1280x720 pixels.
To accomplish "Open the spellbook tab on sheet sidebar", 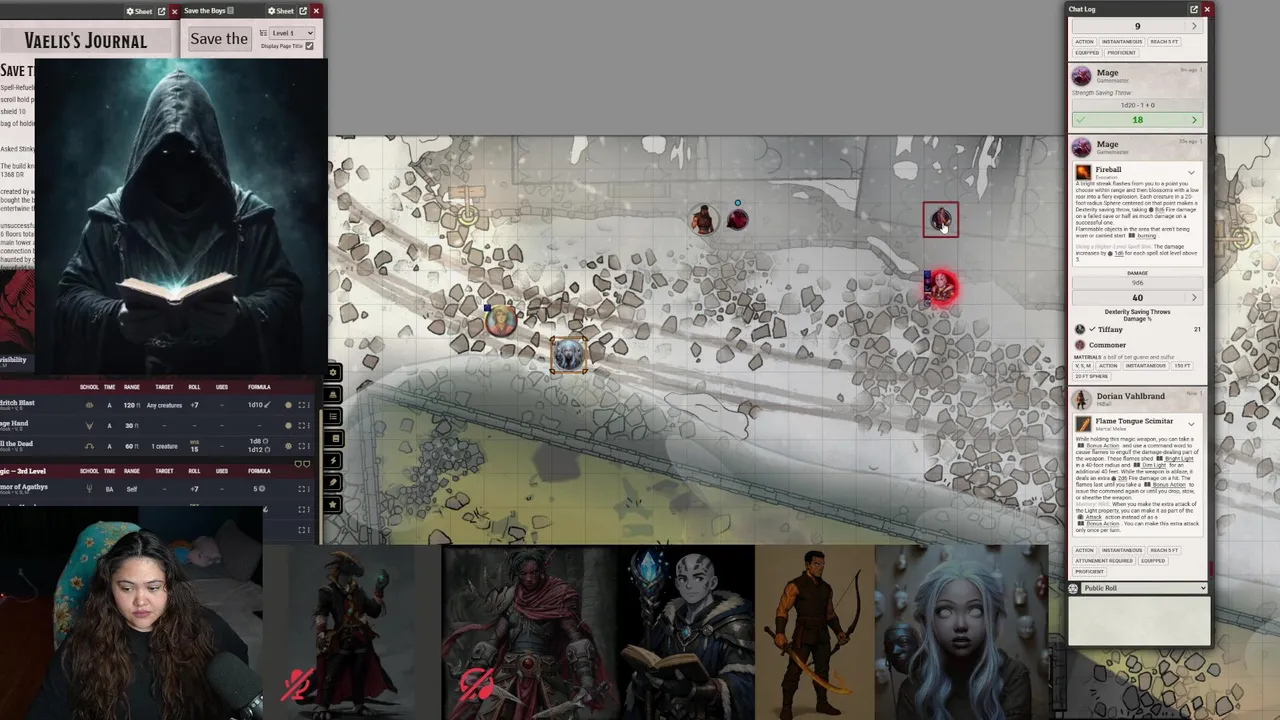I will [x=333, y=438].
